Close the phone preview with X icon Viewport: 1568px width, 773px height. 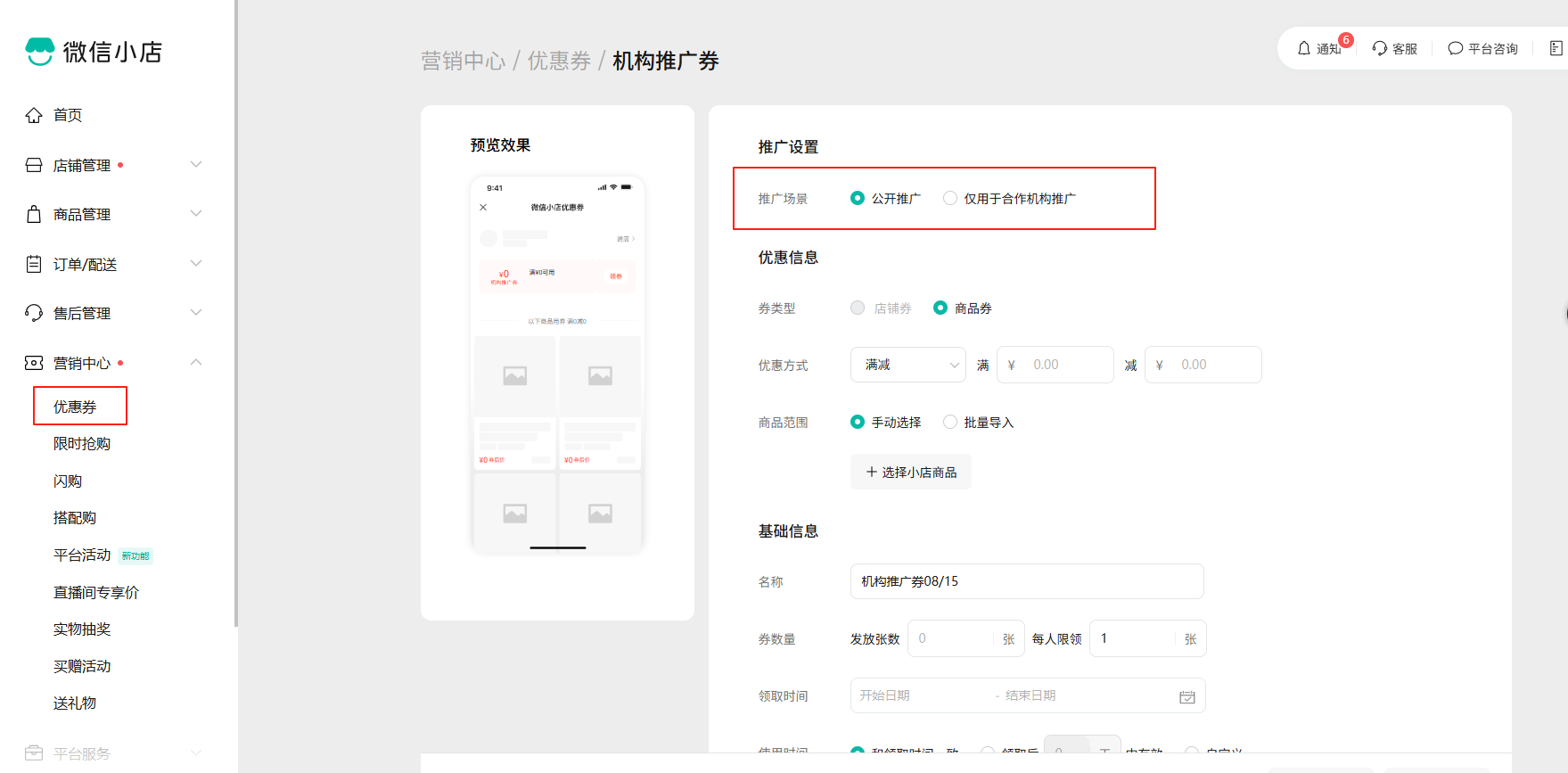[x=483, y=208]
